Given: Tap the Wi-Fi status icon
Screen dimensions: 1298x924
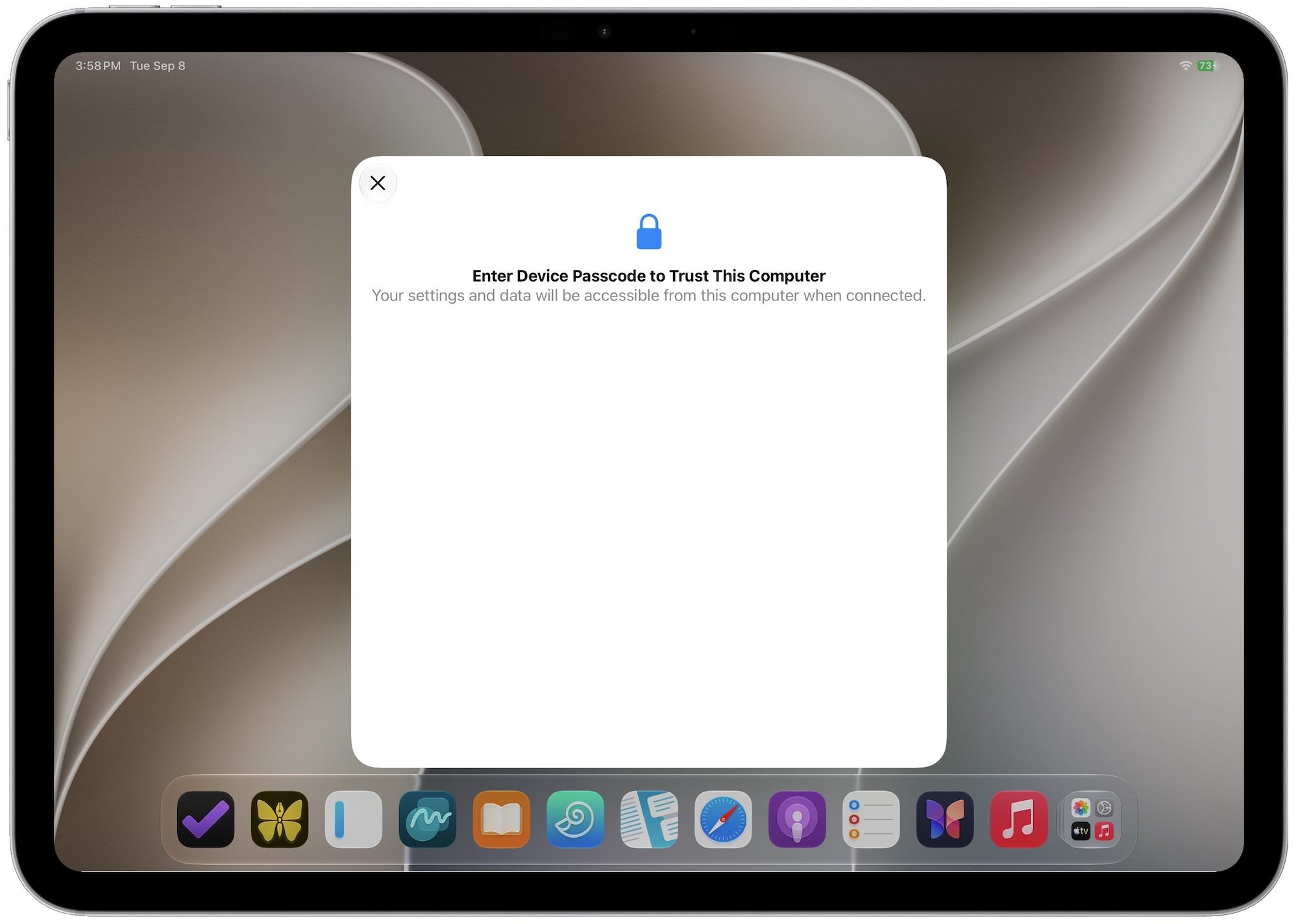Looking at the screenshot, I should [x=1186, y=66].
